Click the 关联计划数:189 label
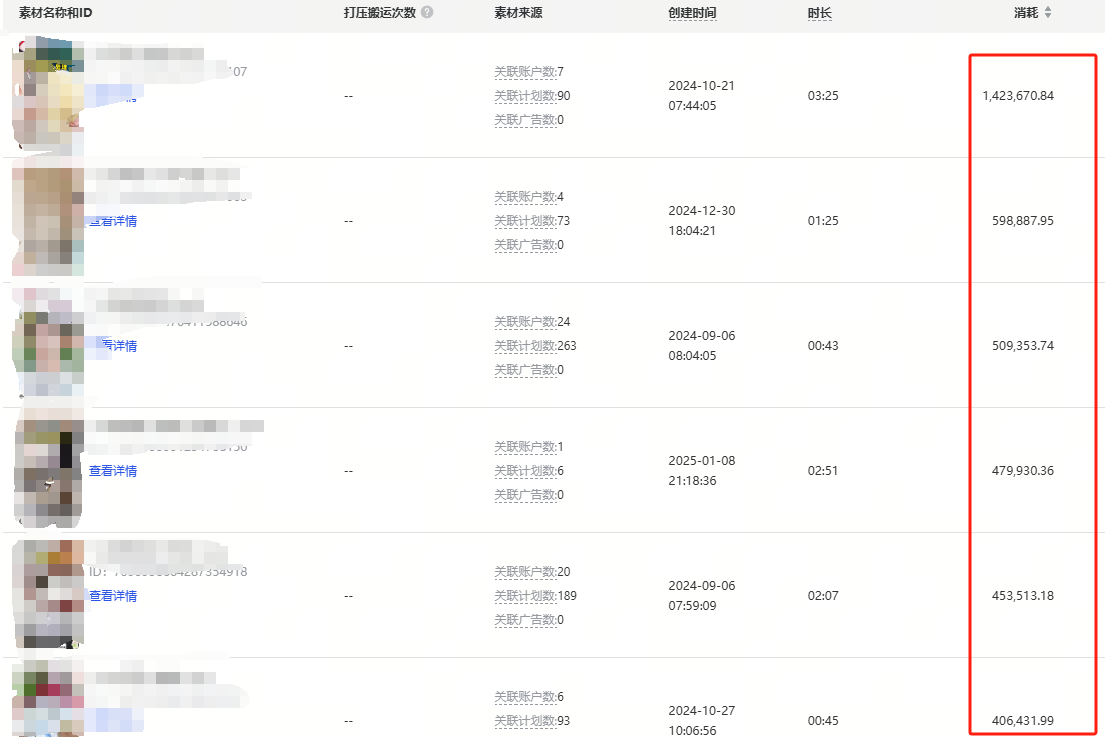The height and width of the screenshot is (737, 1105). [x=535, y=596]
